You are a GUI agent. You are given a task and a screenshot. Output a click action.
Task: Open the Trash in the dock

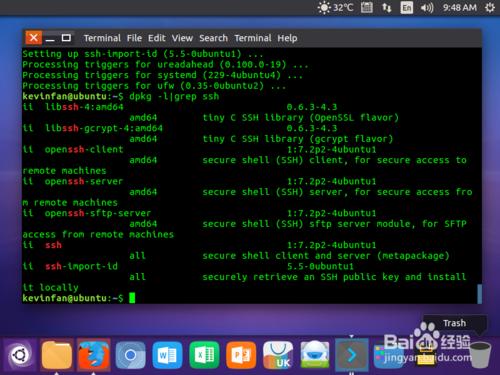(480, 355)
